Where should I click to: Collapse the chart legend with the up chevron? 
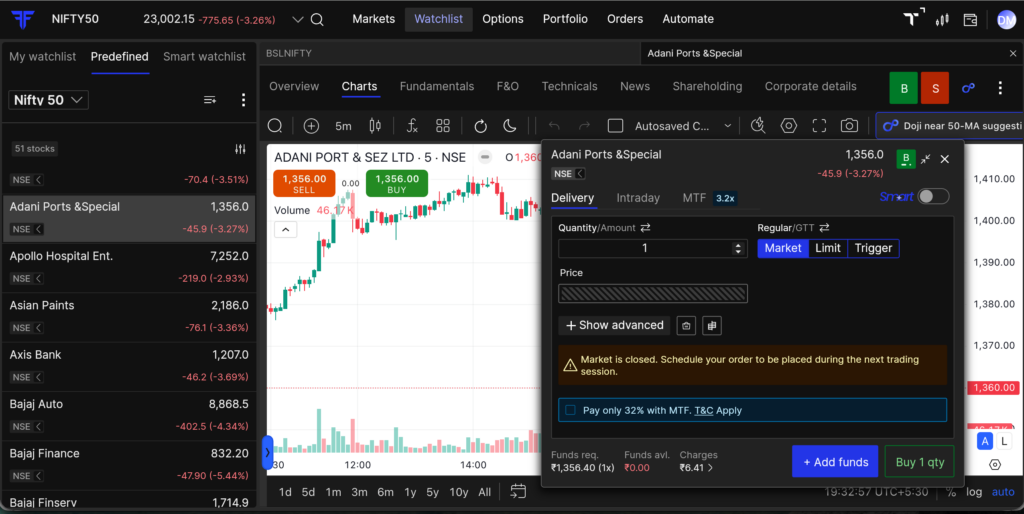point(285,230)
